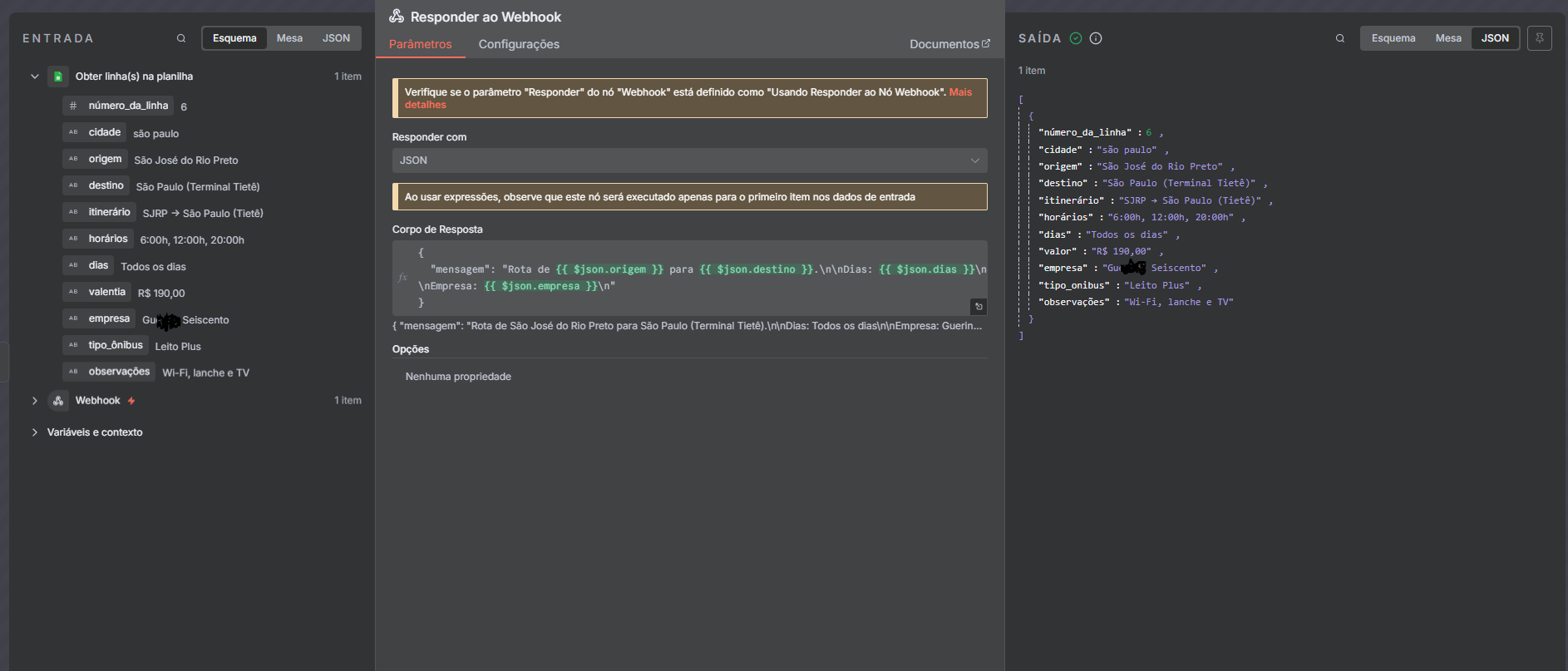Click the search icon in ENTRADA panel
The width and height of the screenshot is (1568, 671).
181,38
